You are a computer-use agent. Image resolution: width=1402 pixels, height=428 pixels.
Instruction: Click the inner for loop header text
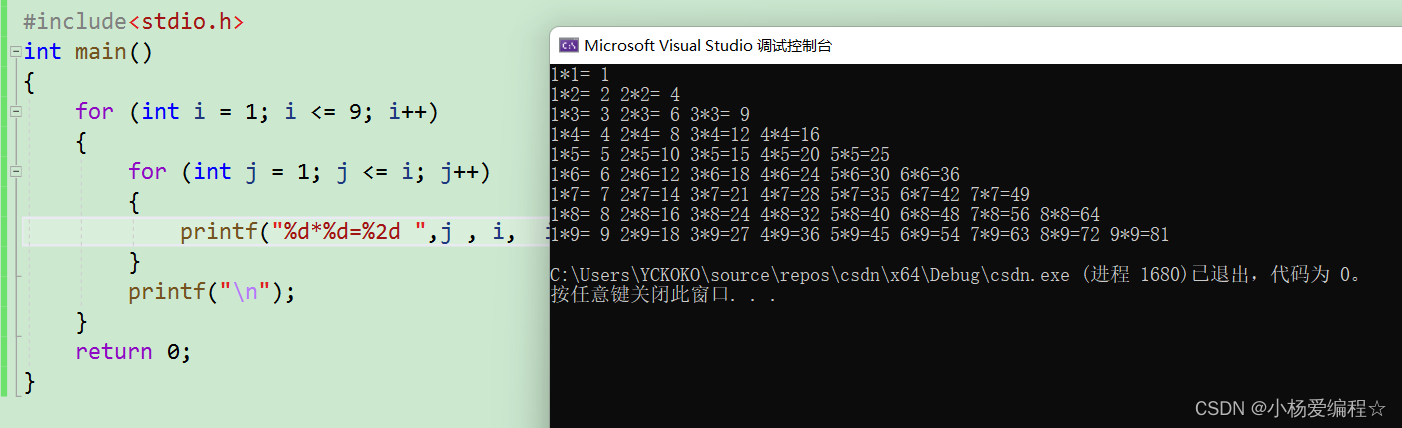pyautogui.click(x=309, y=171)
